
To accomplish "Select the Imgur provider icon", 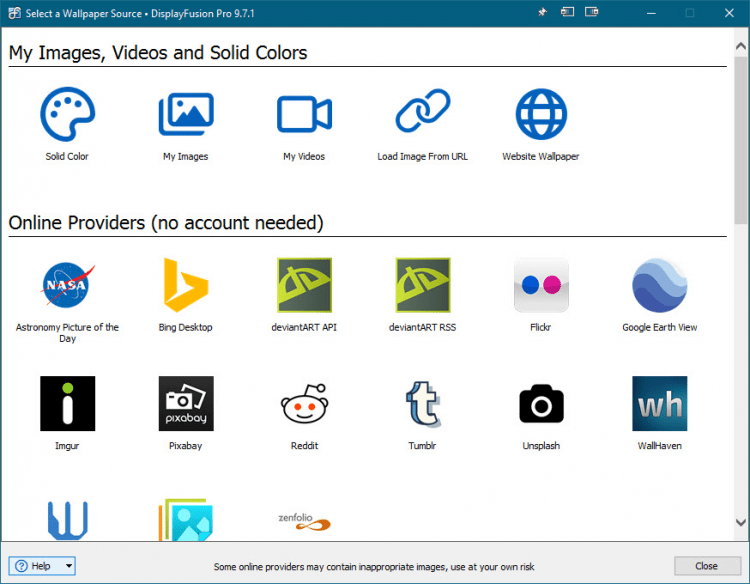I will click(67, 404).
